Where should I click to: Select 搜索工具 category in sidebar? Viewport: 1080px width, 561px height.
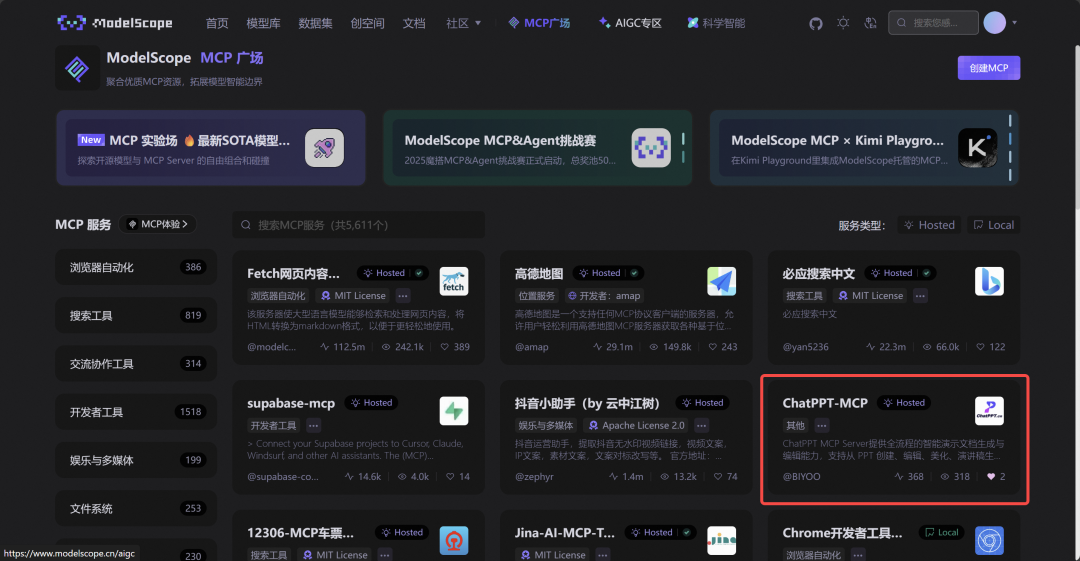click(x=136, y=316)
